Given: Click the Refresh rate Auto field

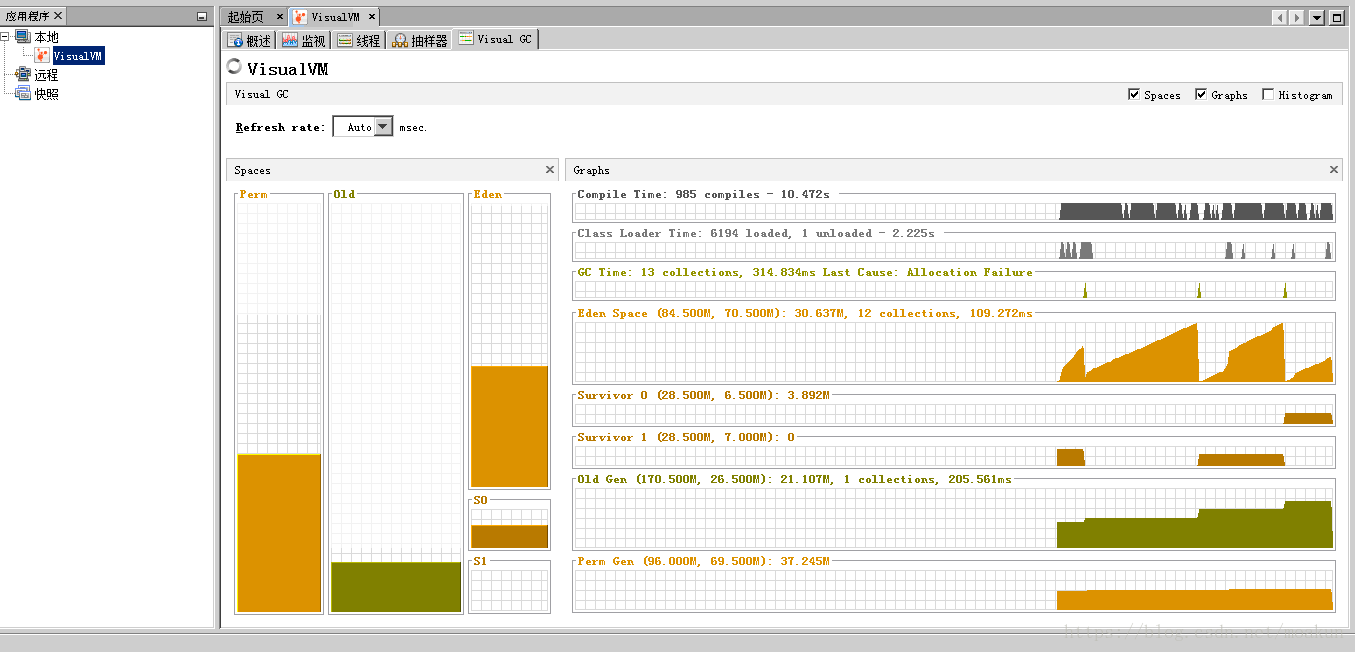Looking at the screenshot, I should click(x=355, y=127).
